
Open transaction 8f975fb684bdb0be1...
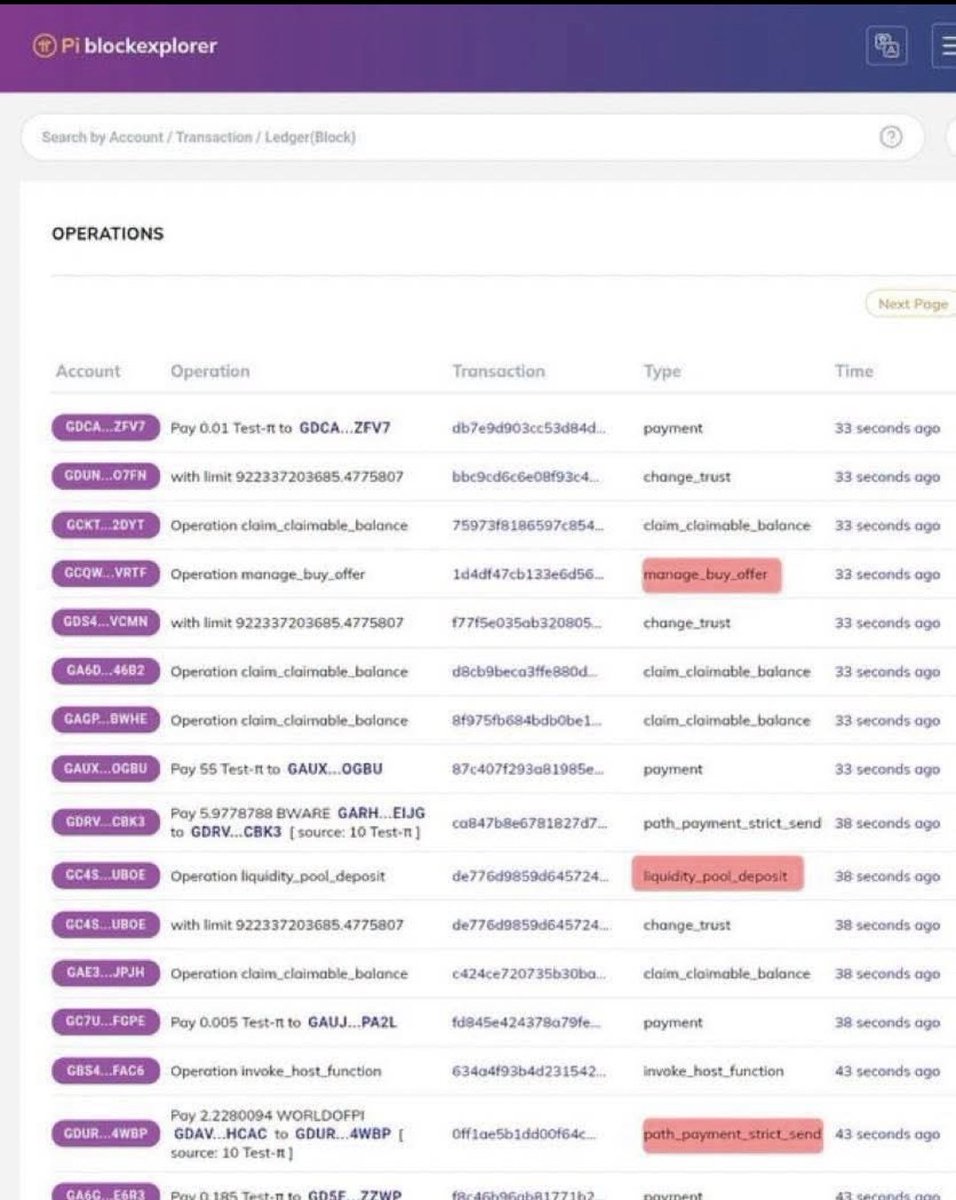527,720
